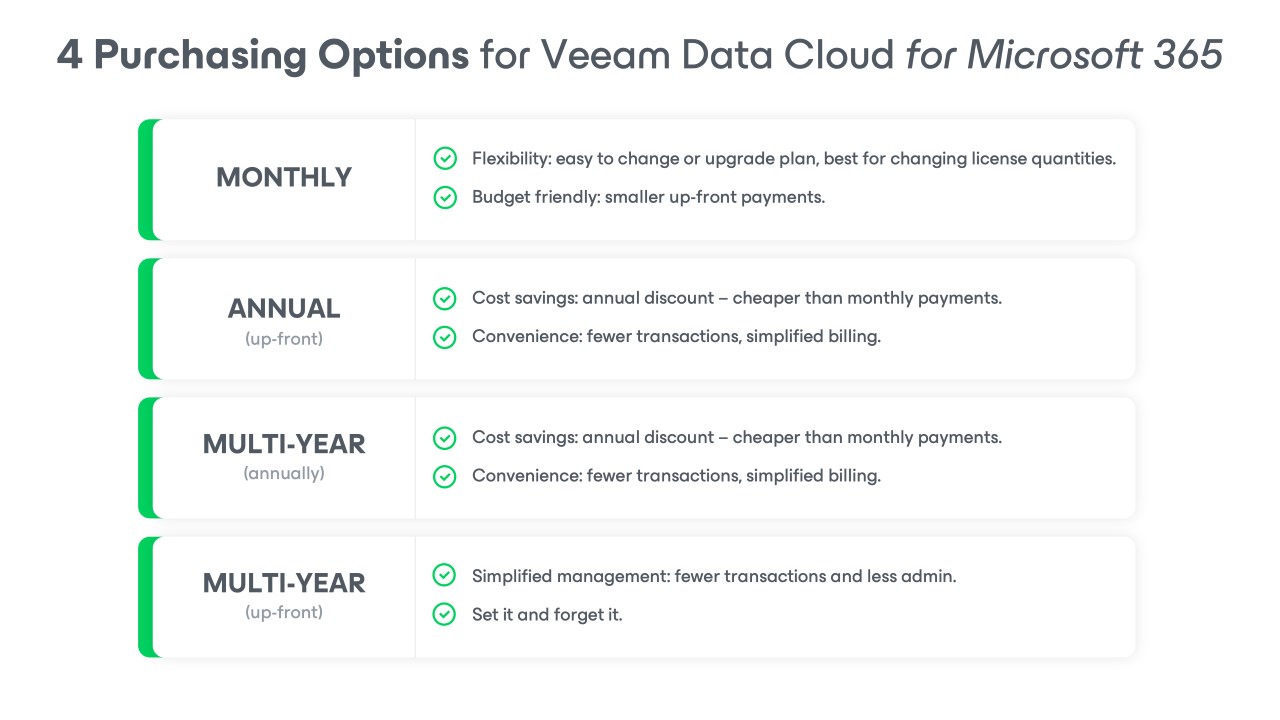The height and width of the screenshot is (720, 1280).
Task: Click the "Budget friendly: smaller up-front payments" text
Action: [x=648, y=197]
